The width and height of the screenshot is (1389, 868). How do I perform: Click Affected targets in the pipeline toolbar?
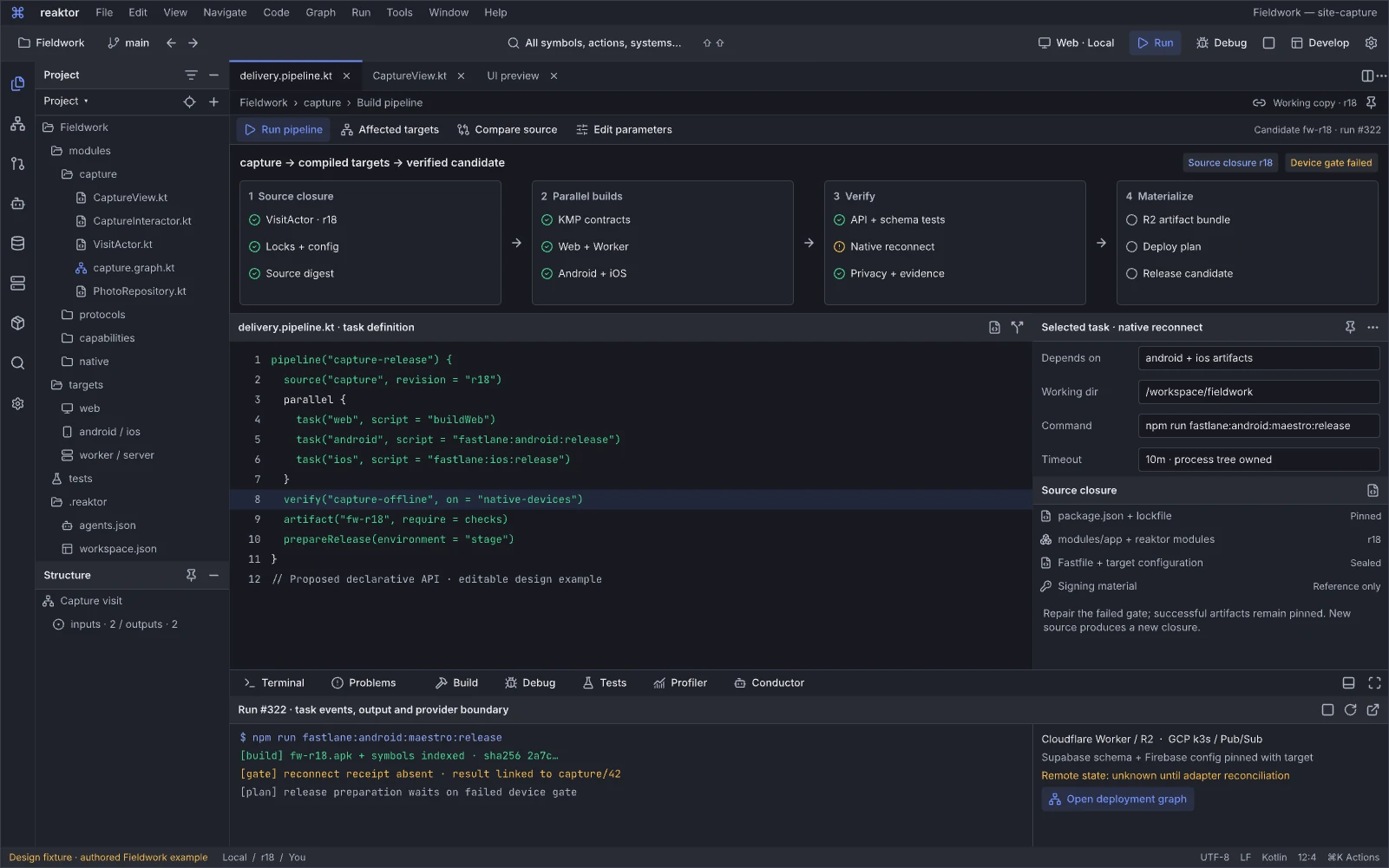pos(390,129)
